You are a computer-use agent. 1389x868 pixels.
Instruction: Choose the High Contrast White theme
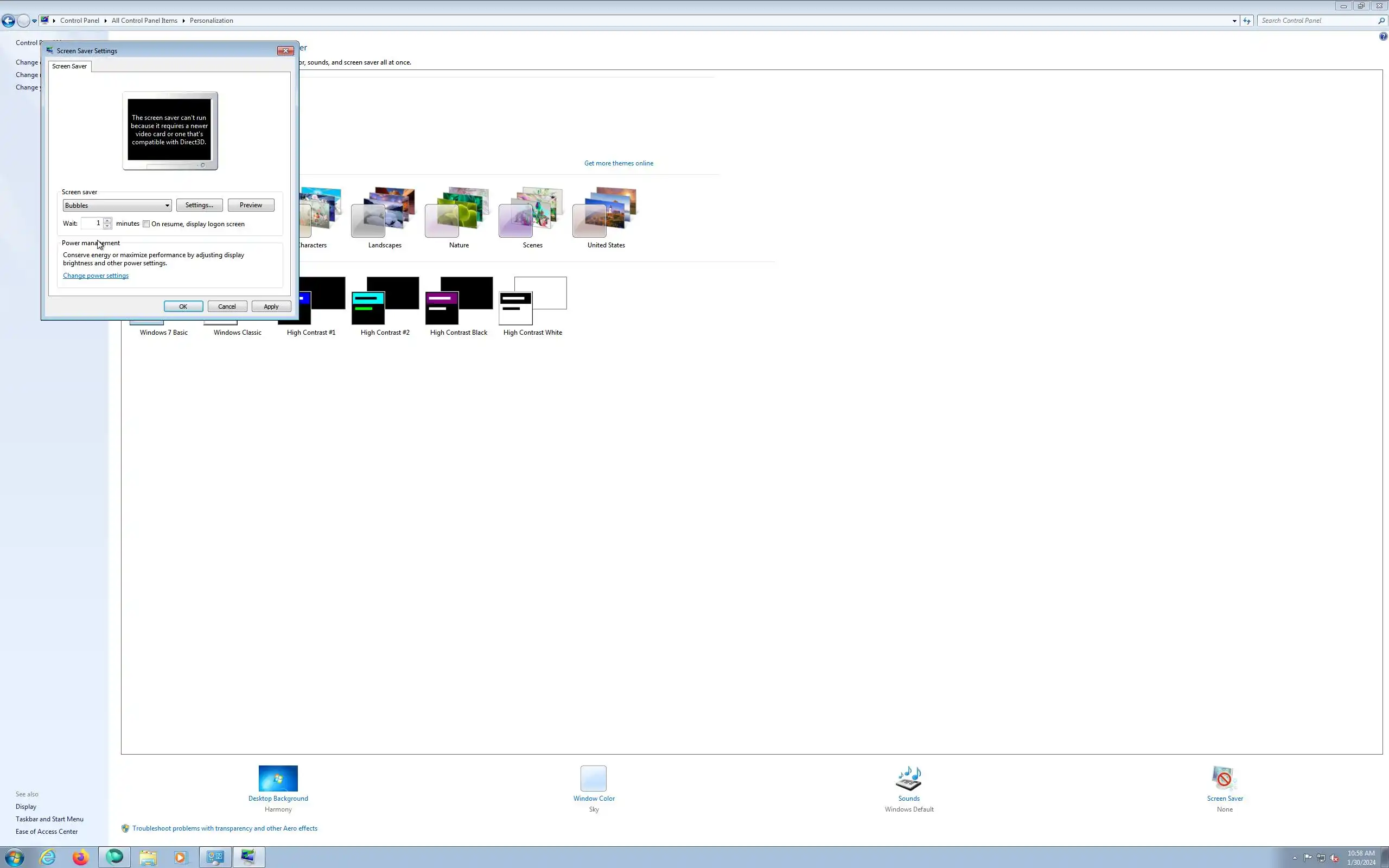533,301
